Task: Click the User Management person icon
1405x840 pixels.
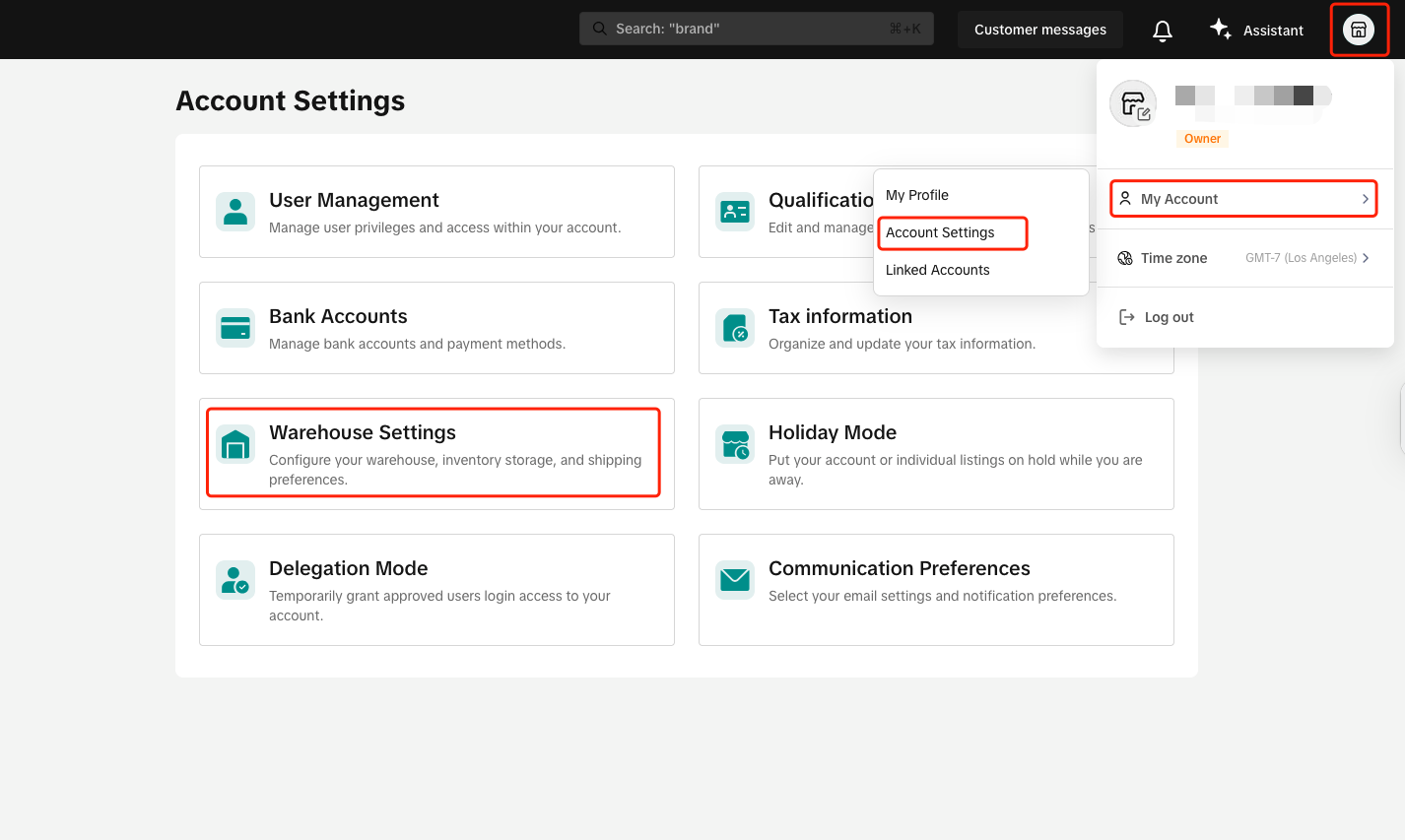Action: (235, 212)
